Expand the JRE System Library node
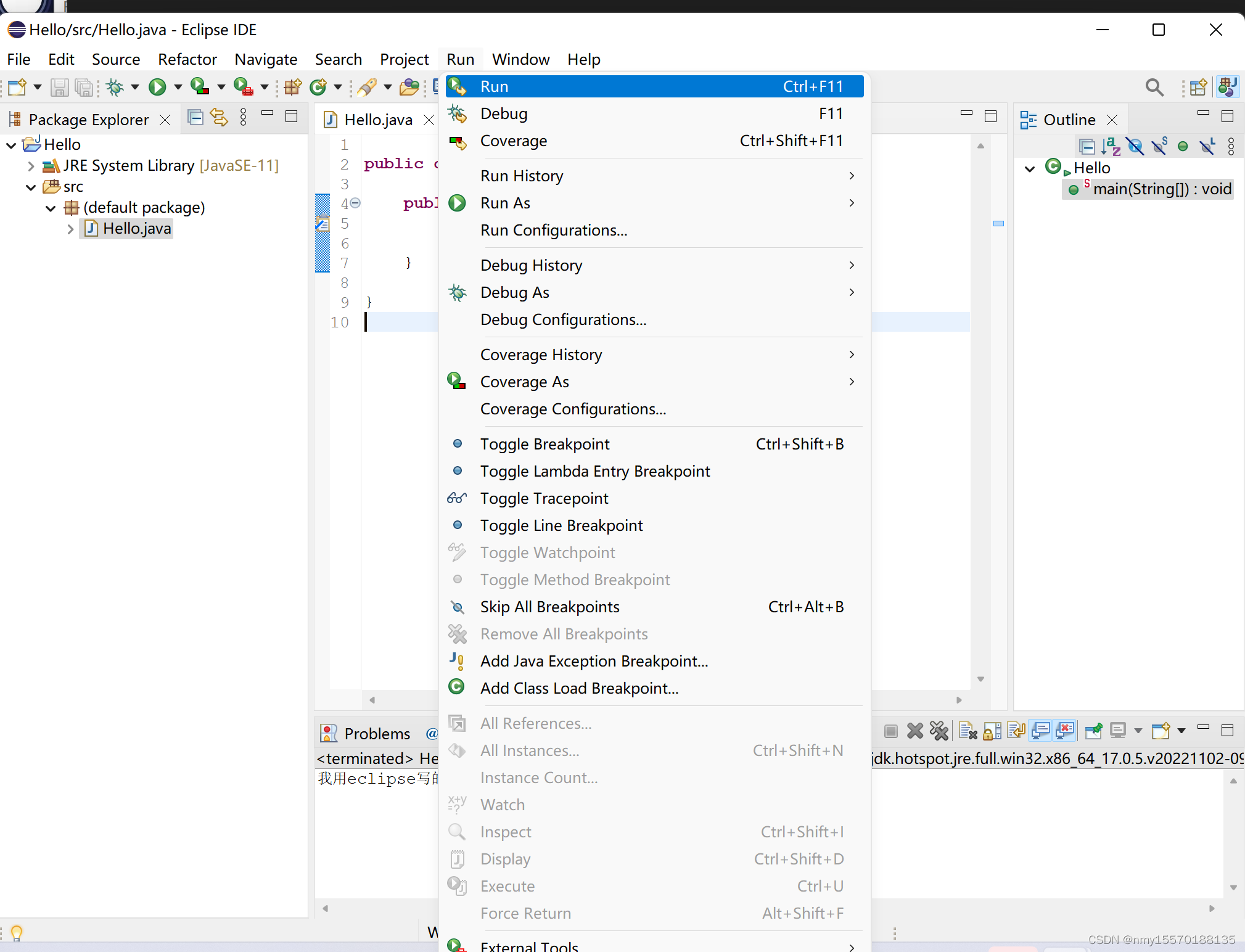This screenshot has height=952, width=1245. (x=31, y=166)
